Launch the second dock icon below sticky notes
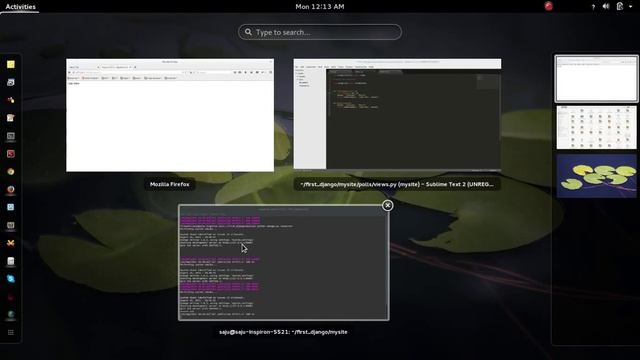The width and height of the screenshot is (640, 360). click(11, 82)
